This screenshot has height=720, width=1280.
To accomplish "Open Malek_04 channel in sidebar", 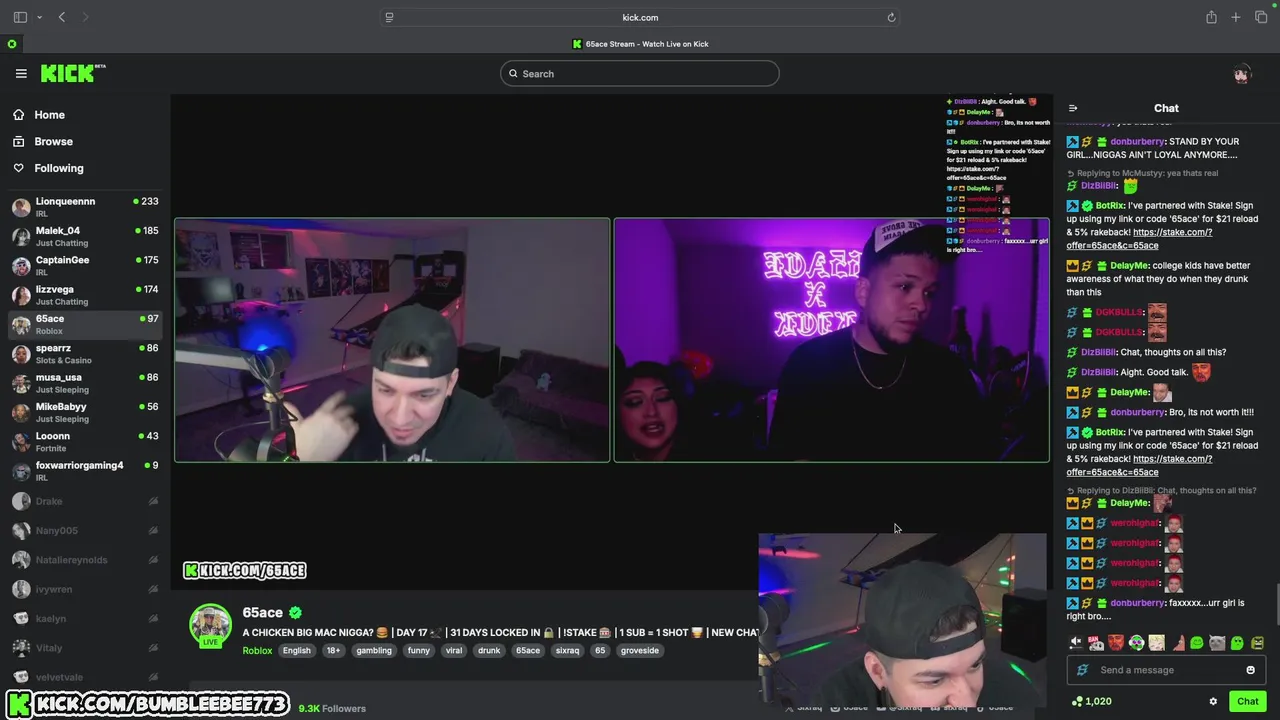I will (85, 236).
